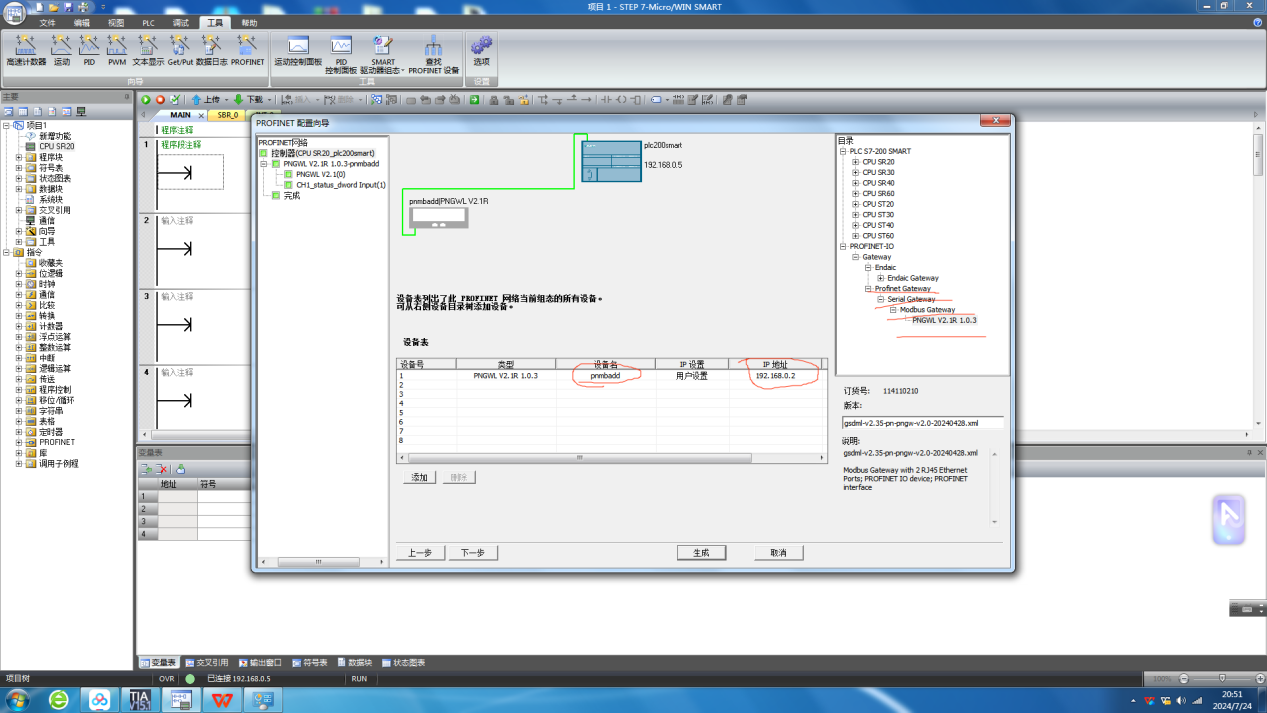
Task: Open the Motion (运动) wizard
Action: click(62, 50)
